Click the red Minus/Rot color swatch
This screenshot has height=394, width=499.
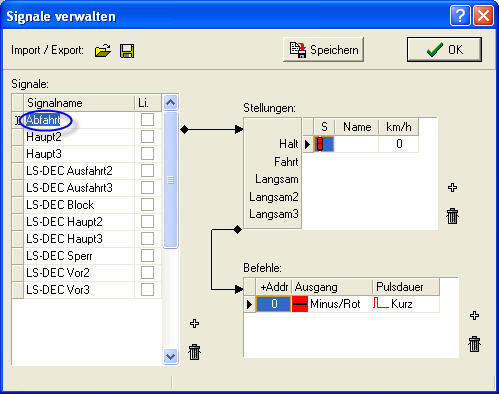tap(300, 304)
